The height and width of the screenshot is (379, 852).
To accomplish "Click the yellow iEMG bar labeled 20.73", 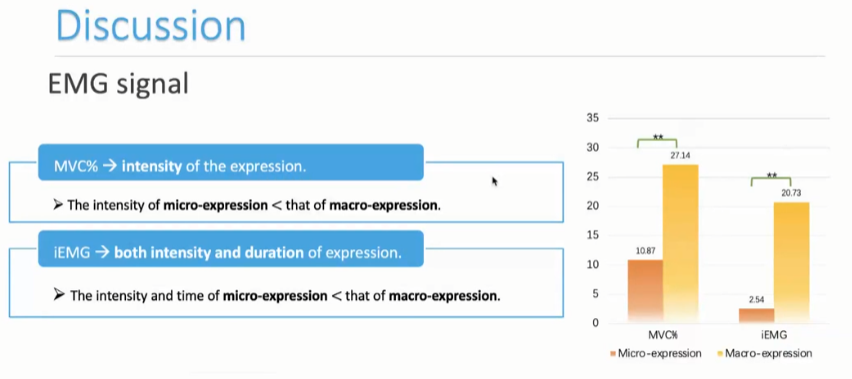I will click(x=792, y=262).
